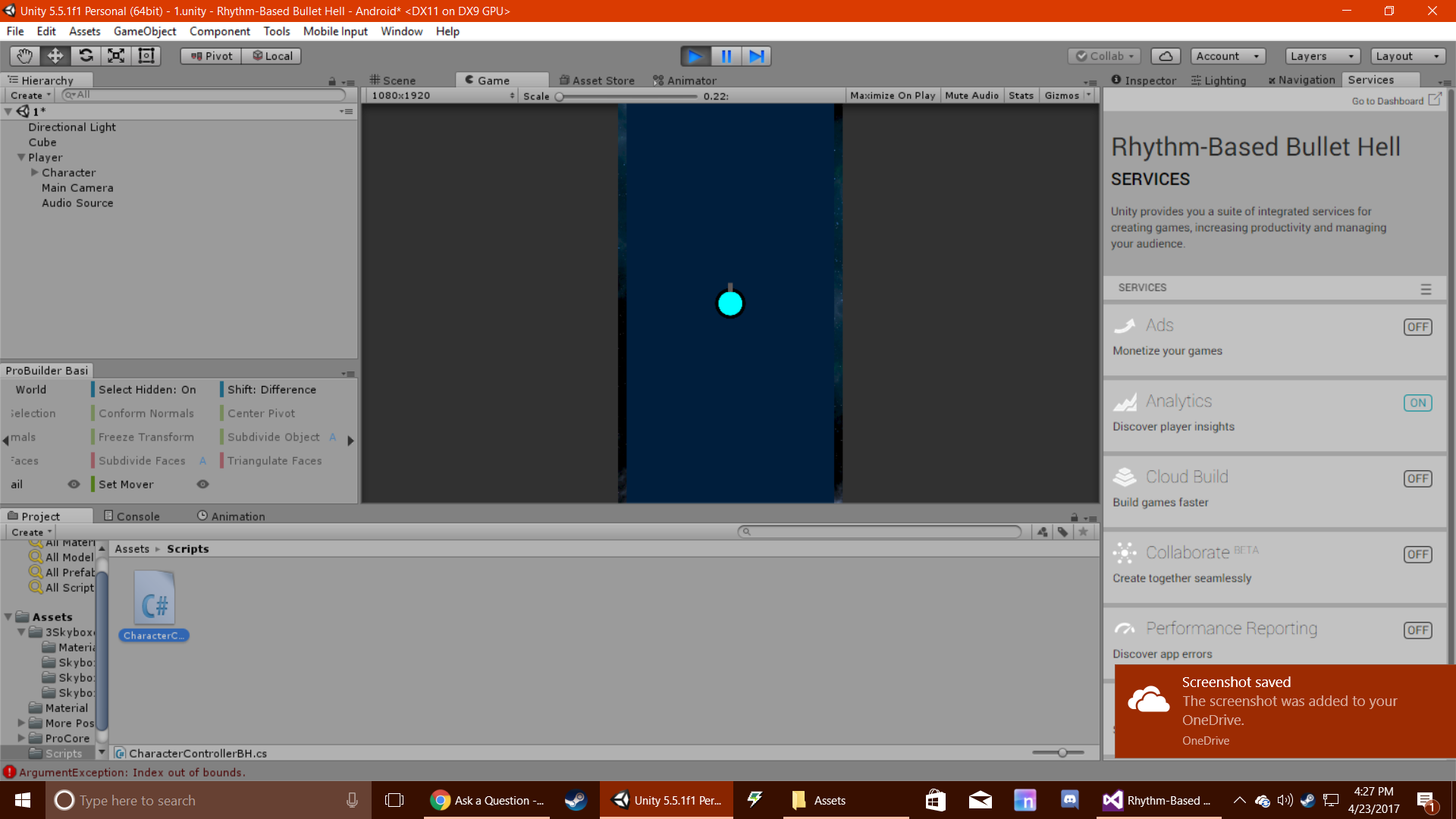Open Task View on the taskbar
The height and width of the screenshot is (819, 1456).
click(x=394, y=800)
